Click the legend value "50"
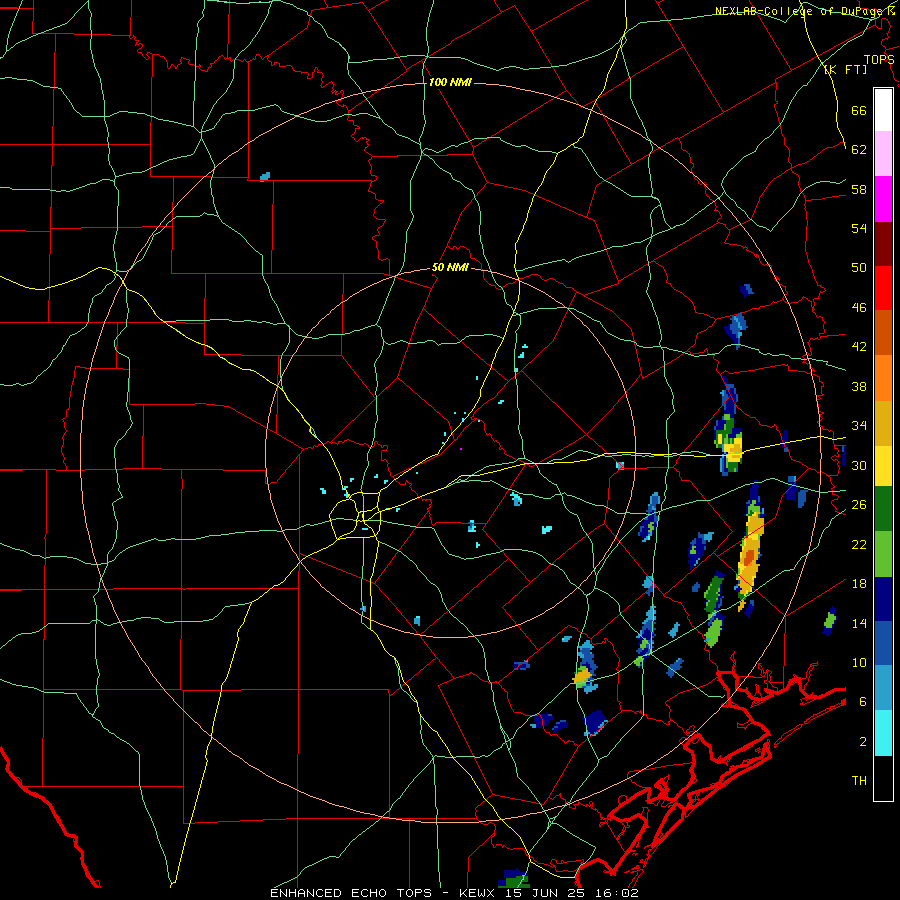The height and width of the screenshot is (900, 900). [x=859, y=268]
